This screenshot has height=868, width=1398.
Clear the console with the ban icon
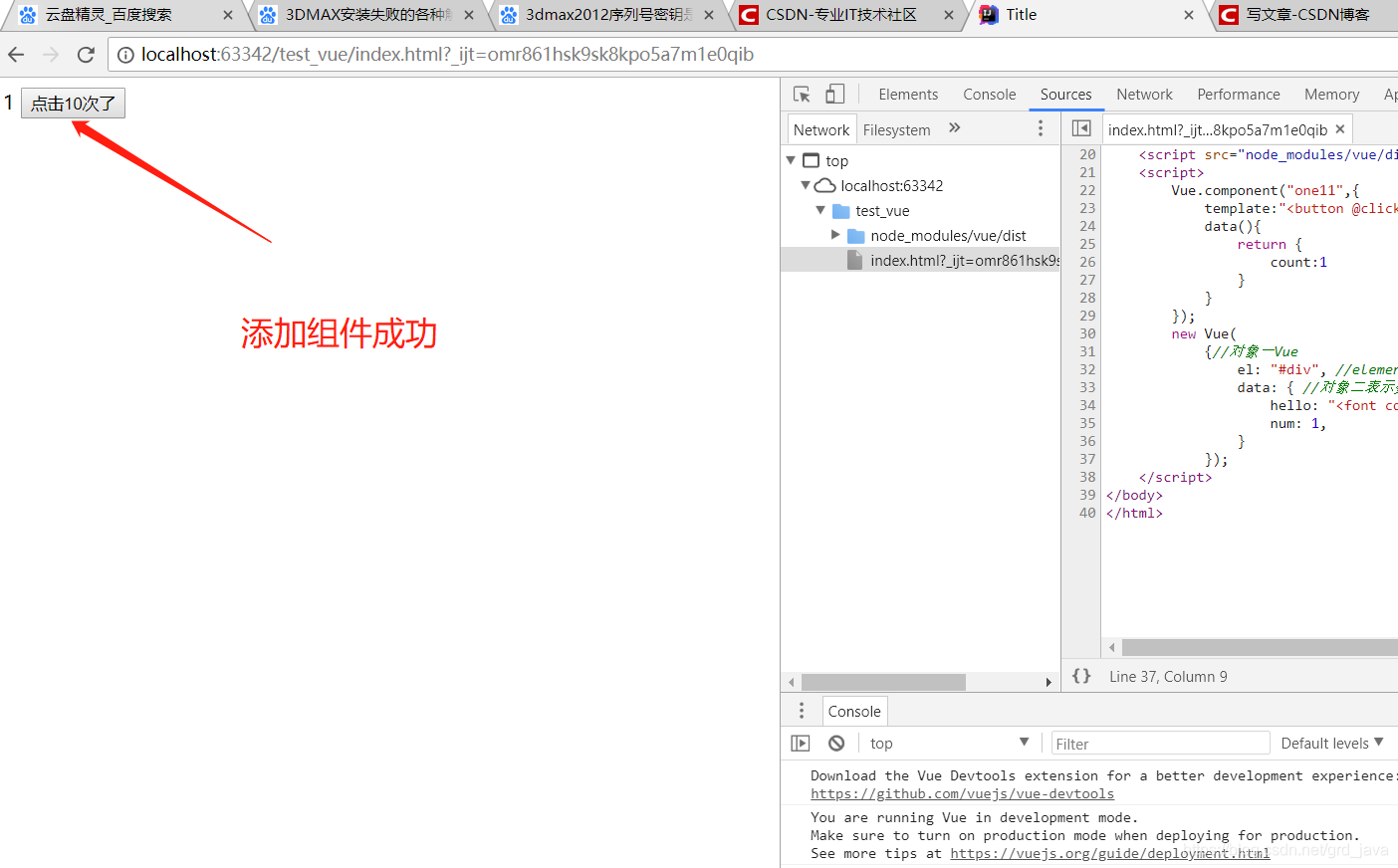(836, 744)
